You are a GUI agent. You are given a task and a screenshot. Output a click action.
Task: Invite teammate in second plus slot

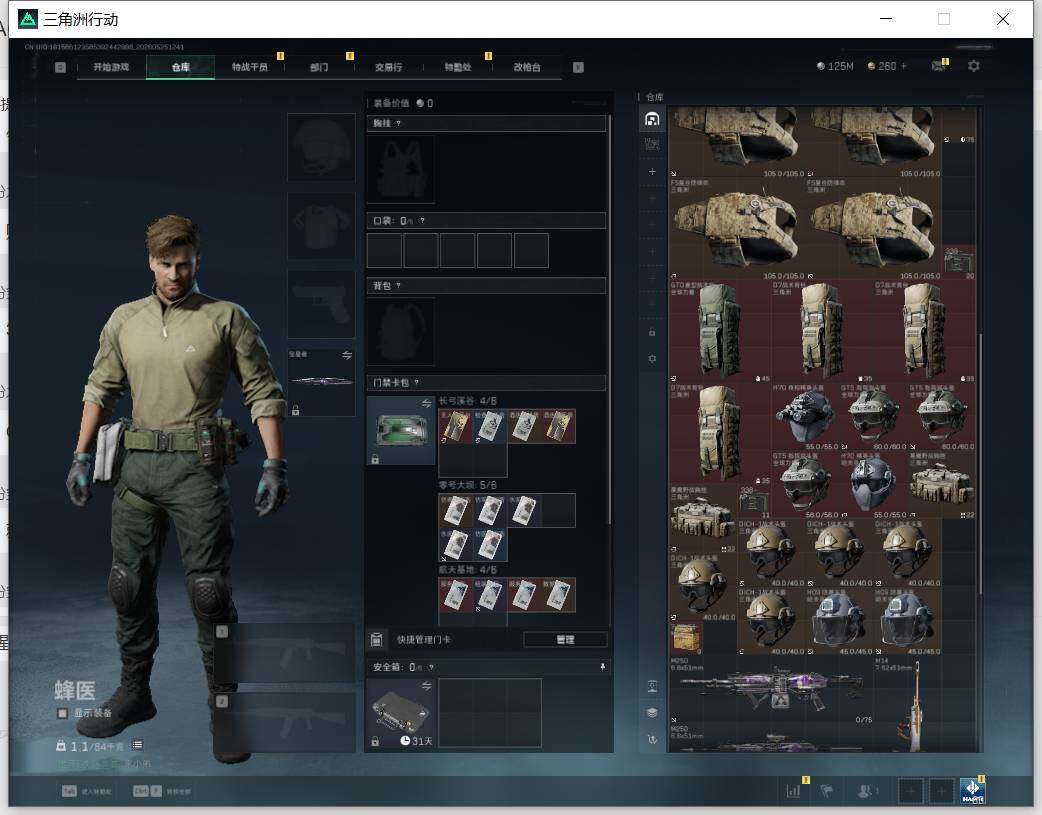941,791
